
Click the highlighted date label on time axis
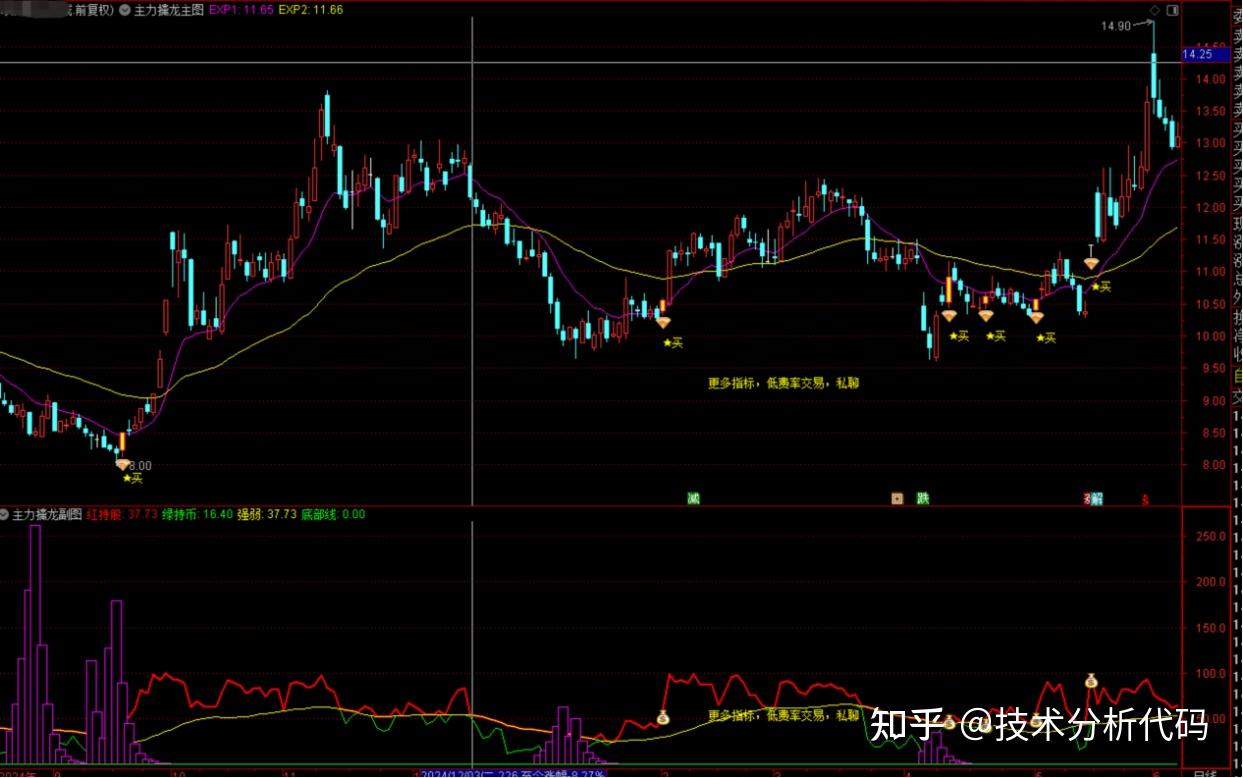point(512,773)
